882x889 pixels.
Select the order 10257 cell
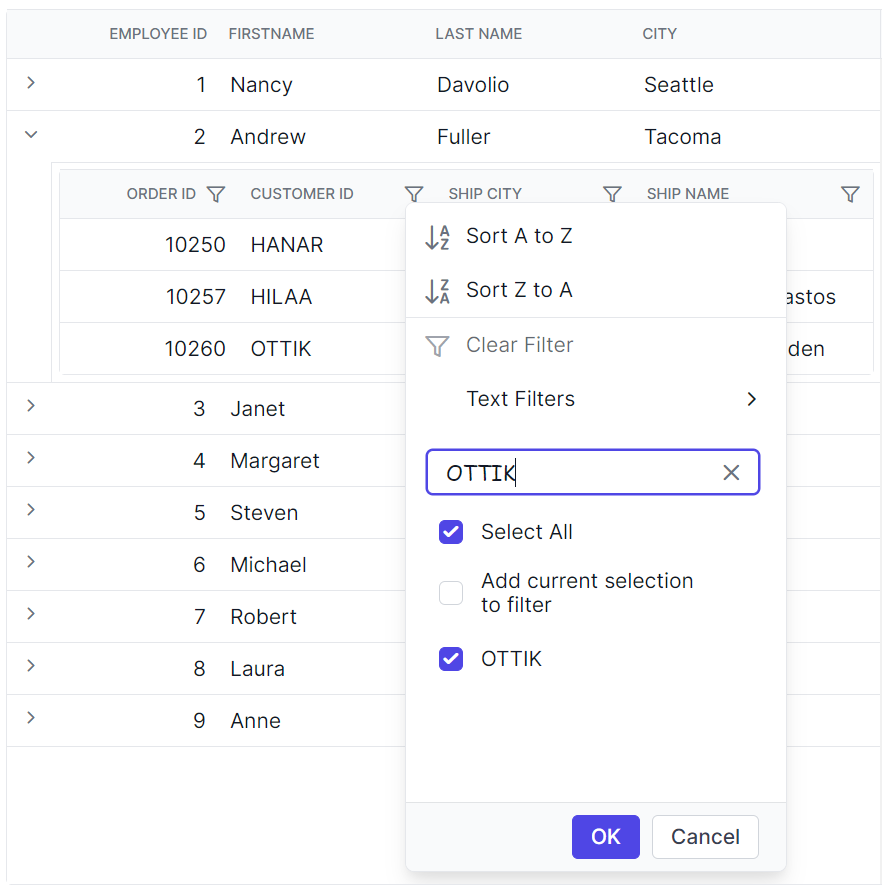tap(196, 297)
